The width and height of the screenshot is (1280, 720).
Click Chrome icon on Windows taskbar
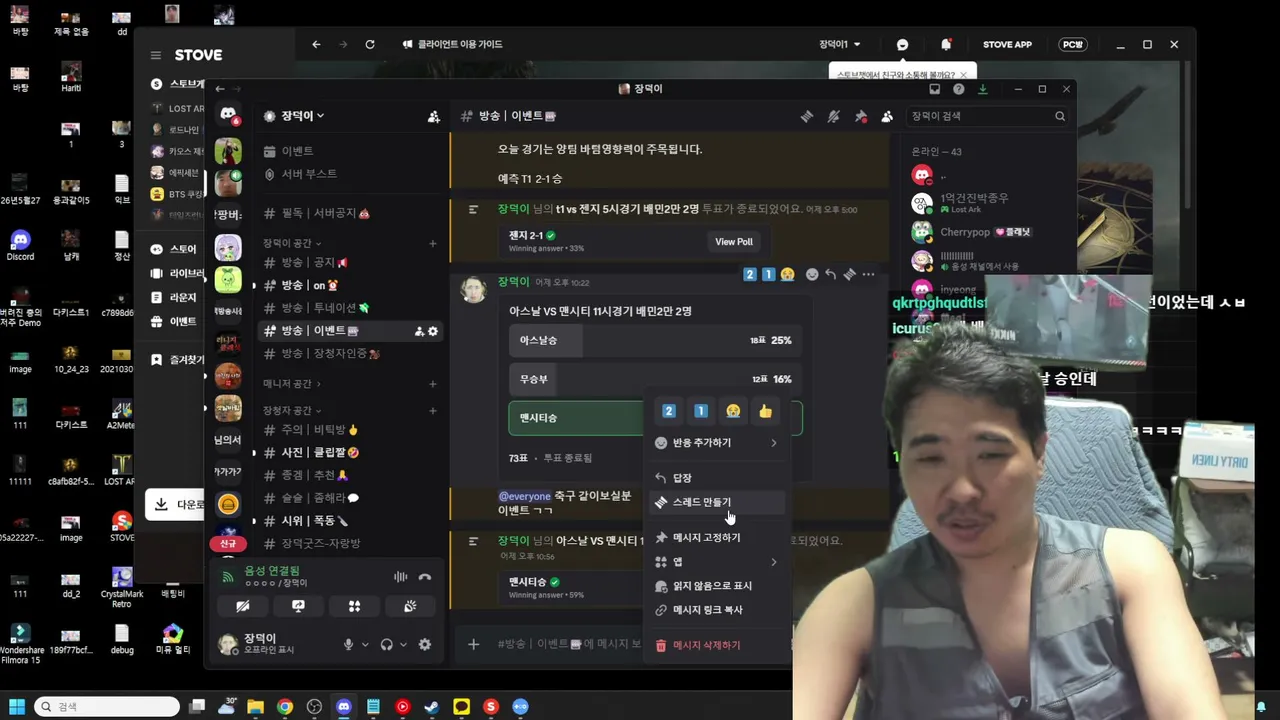285,707
